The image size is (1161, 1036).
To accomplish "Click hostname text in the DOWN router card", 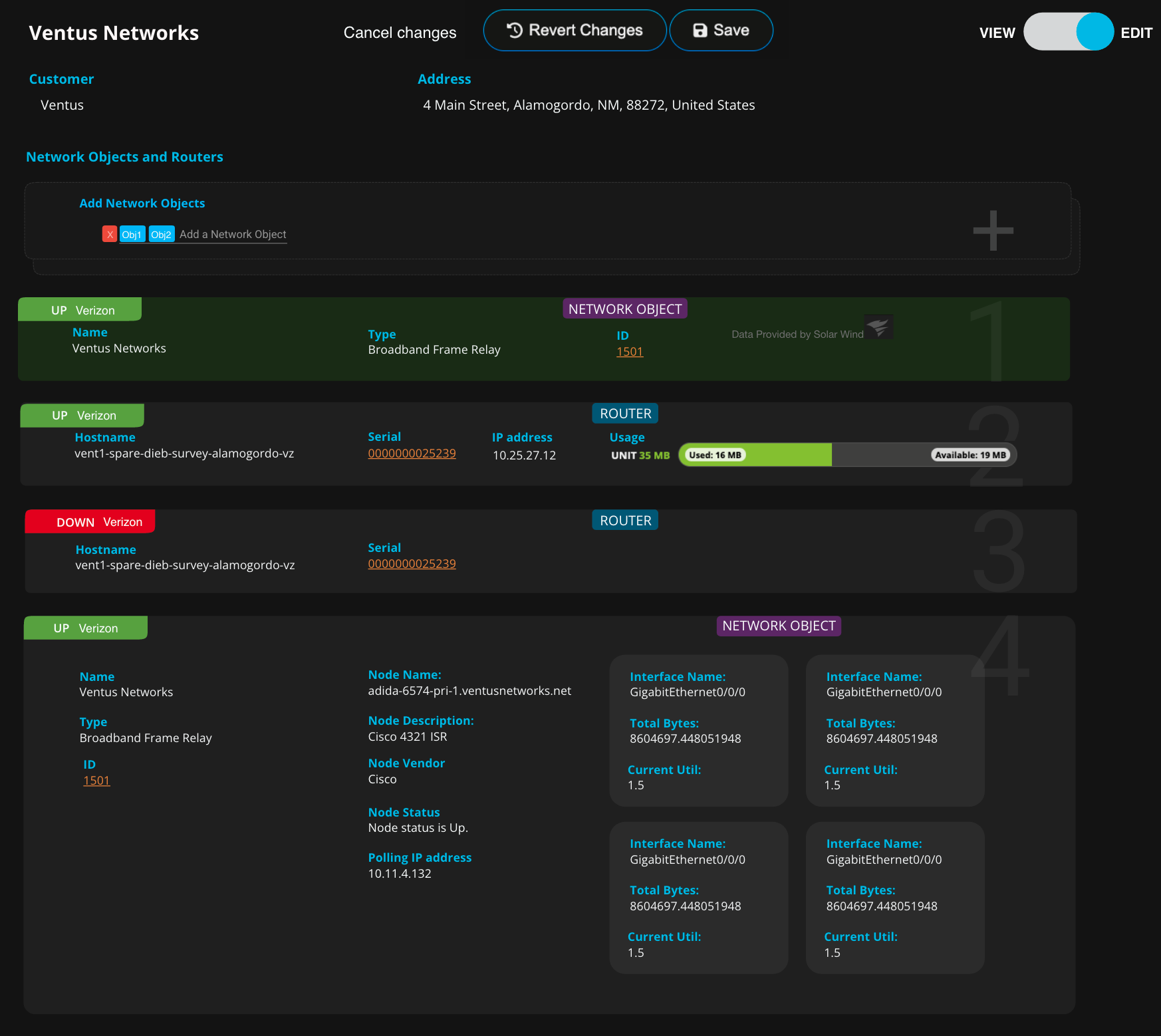I will [185, 565].
